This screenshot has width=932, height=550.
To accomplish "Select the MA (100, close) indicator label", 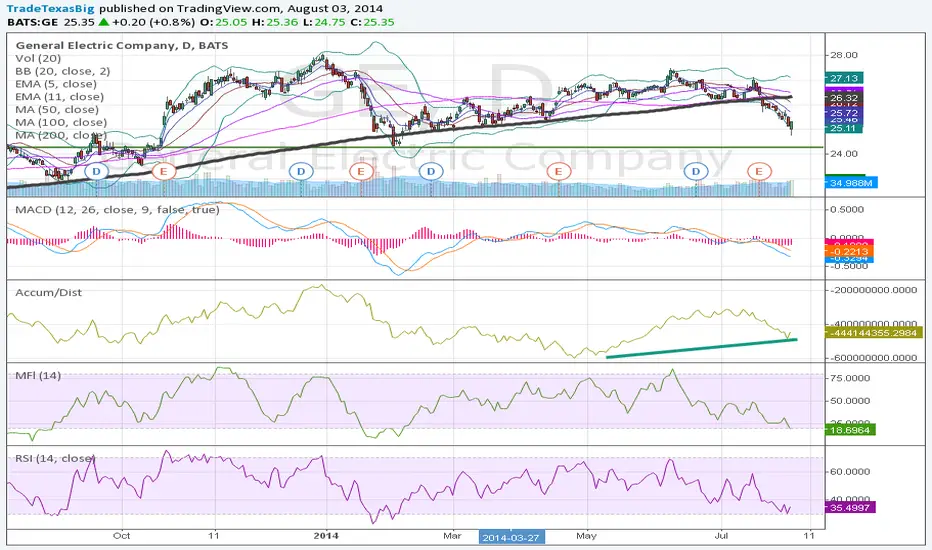I will pyautogui.click(x=61, y=122).
